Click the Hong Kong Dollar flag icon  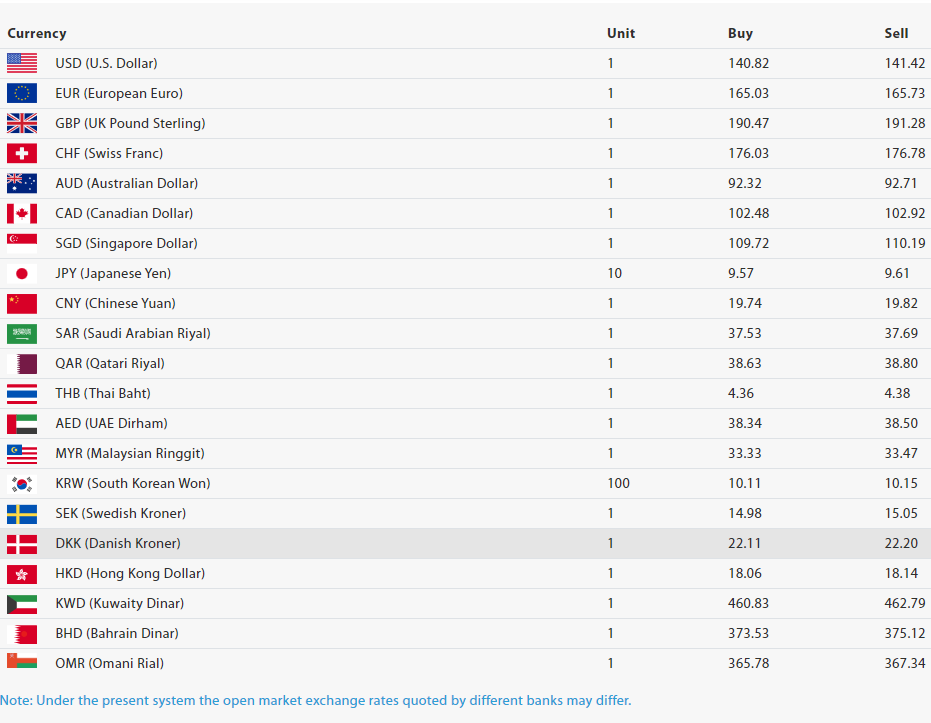(22, 573)
